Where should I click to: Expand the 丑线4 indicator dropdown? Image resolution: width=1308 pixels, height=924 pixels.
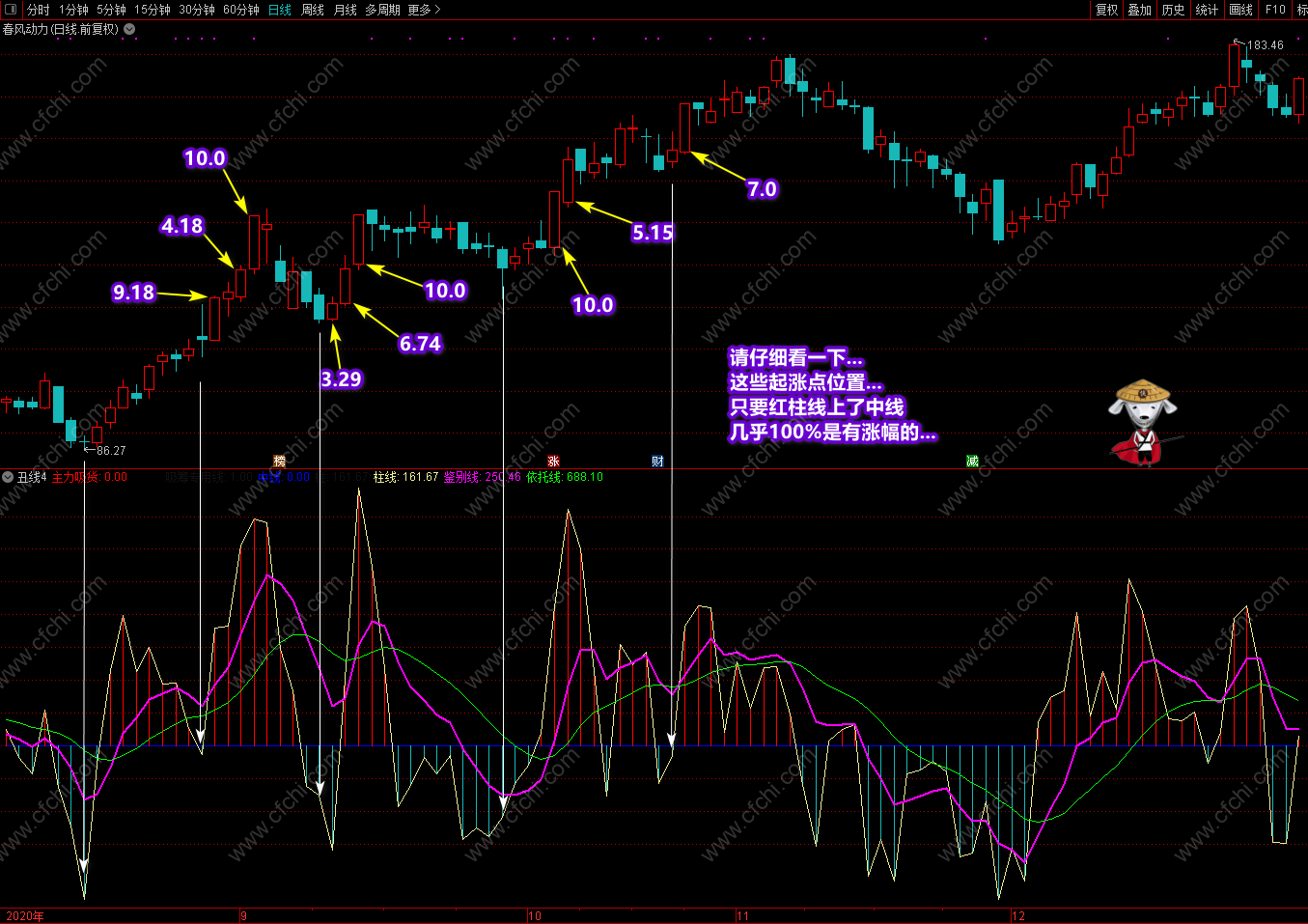click(9, 477)
